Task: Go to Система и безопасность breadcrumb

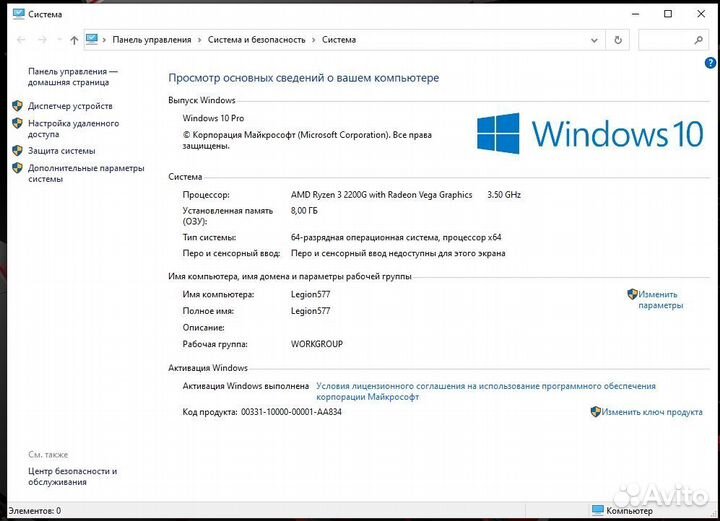Action: [x=256, y=40]
